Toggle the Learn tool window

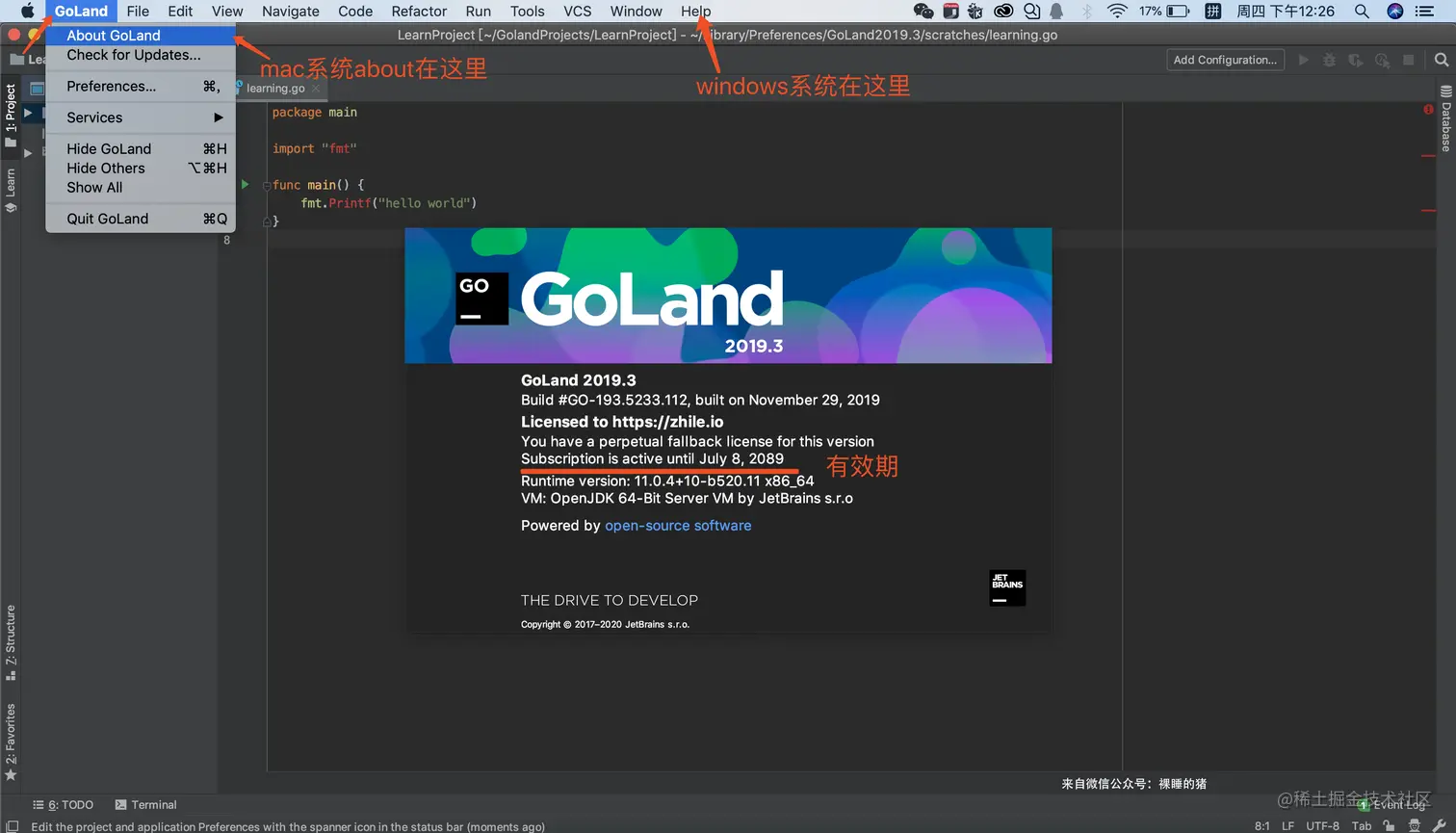coord(11,190)
